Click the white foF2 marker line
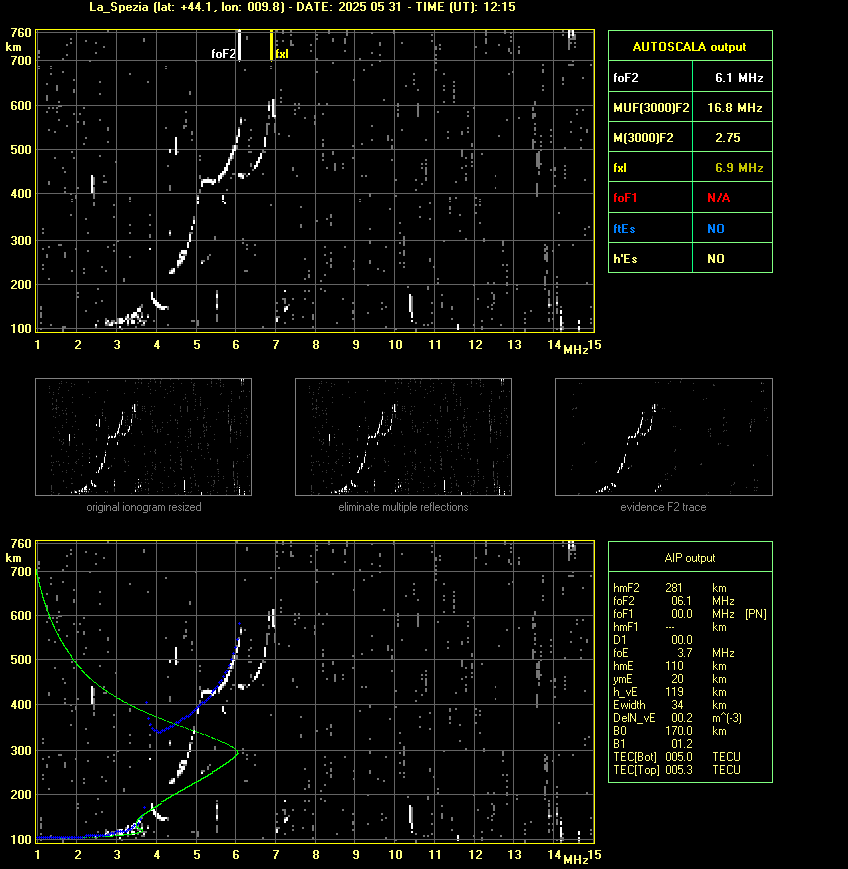The image size is (848, 869). (239, 45)
